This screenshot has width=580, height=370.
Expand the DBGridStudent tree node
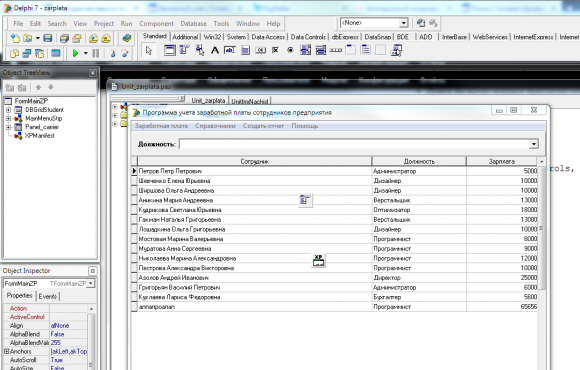tap(8, 110)
